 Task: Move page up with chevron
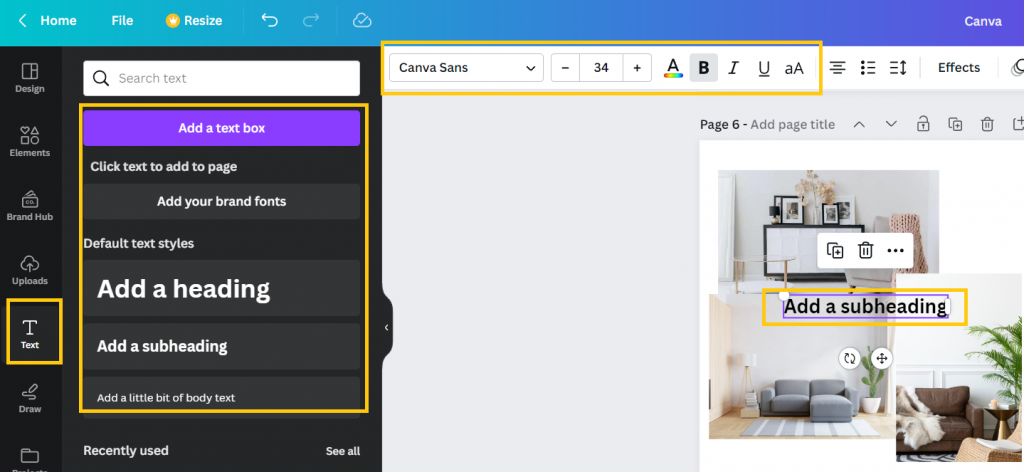coord(859,124)
